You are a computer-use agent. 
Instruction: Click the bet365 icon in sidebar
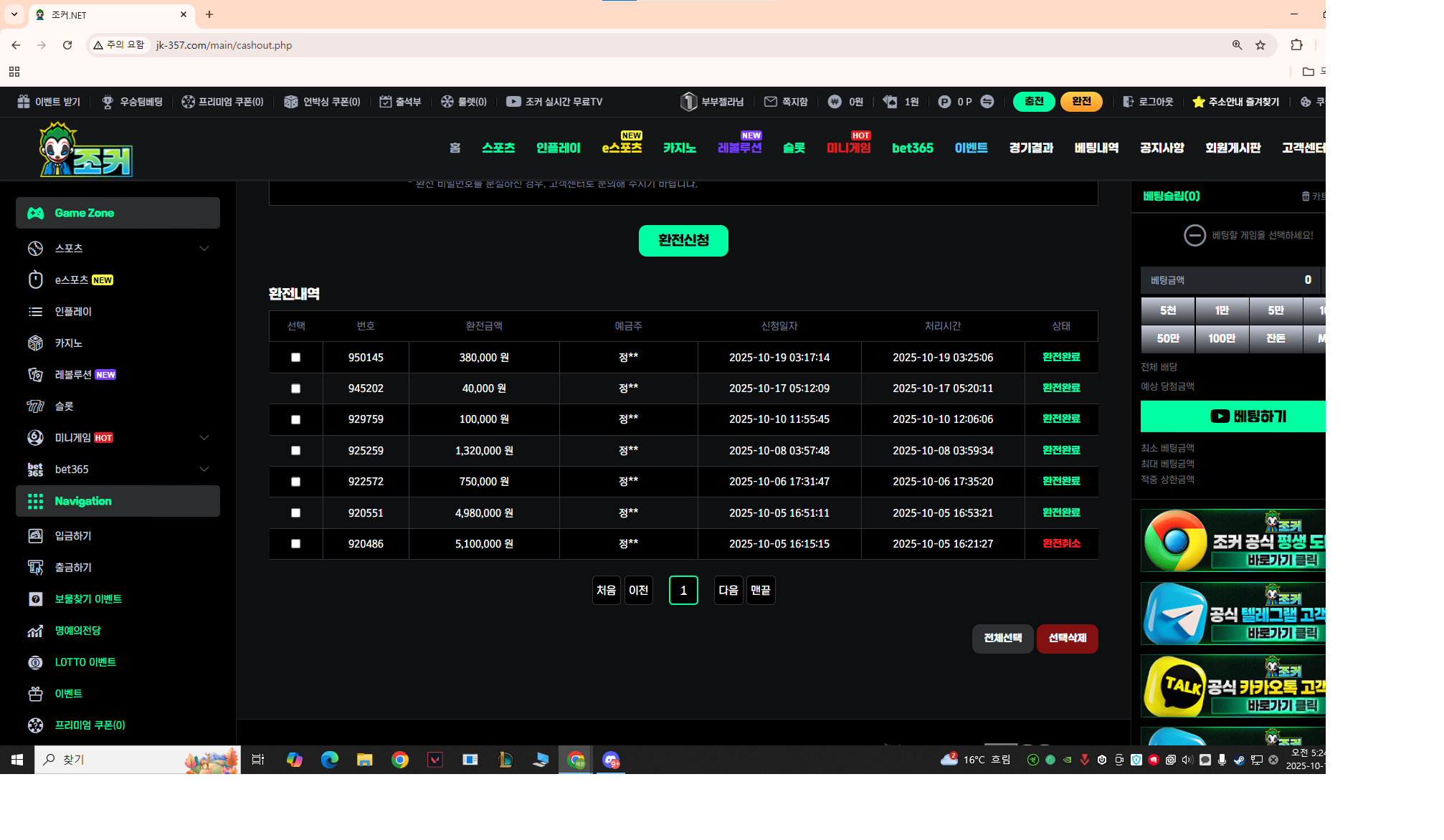pyautogui.click(x=35, y=469)
